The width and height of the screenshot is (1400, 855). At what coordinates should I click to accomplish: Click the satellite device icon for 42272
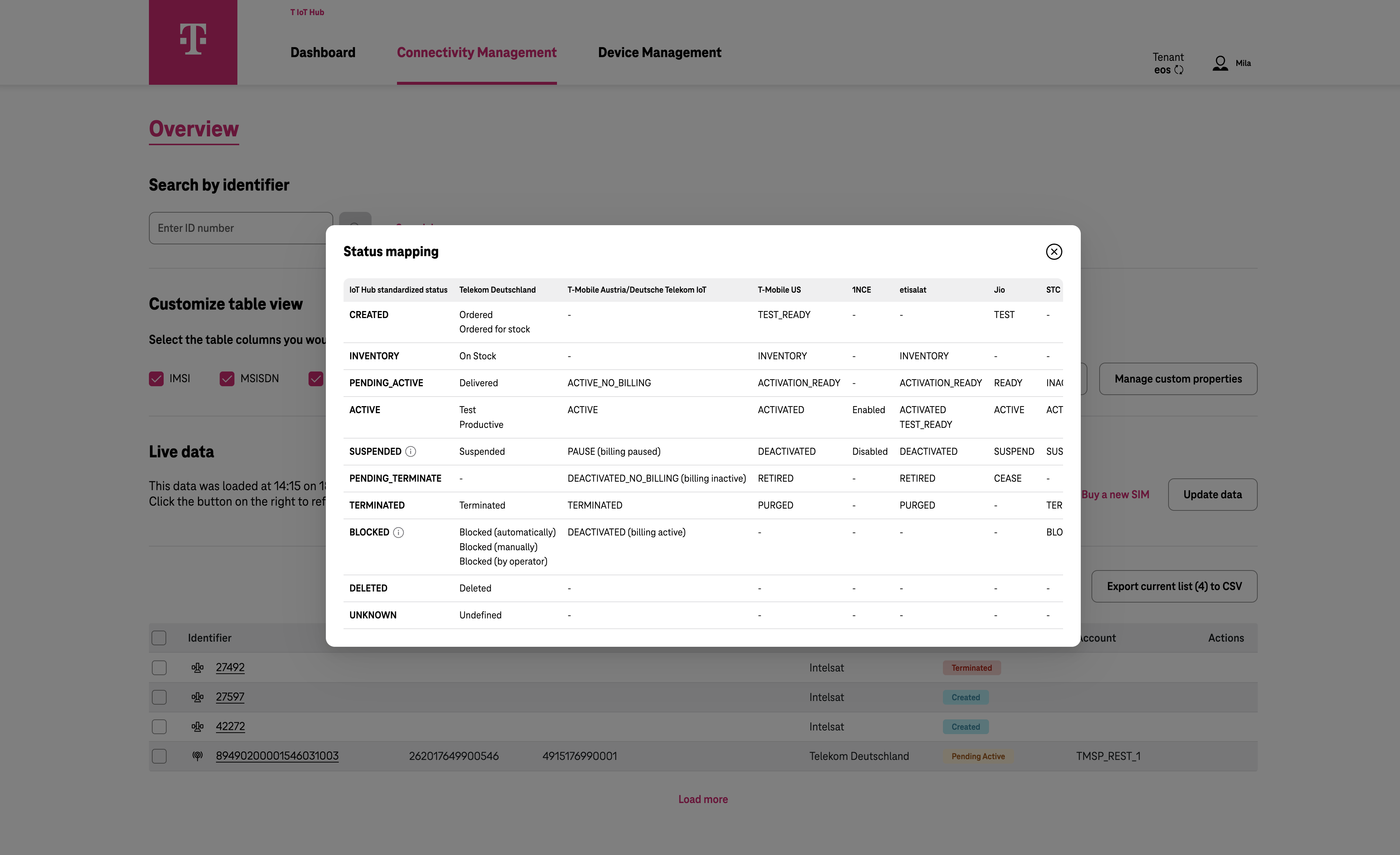pyautogui.click(x=197, y=727)
